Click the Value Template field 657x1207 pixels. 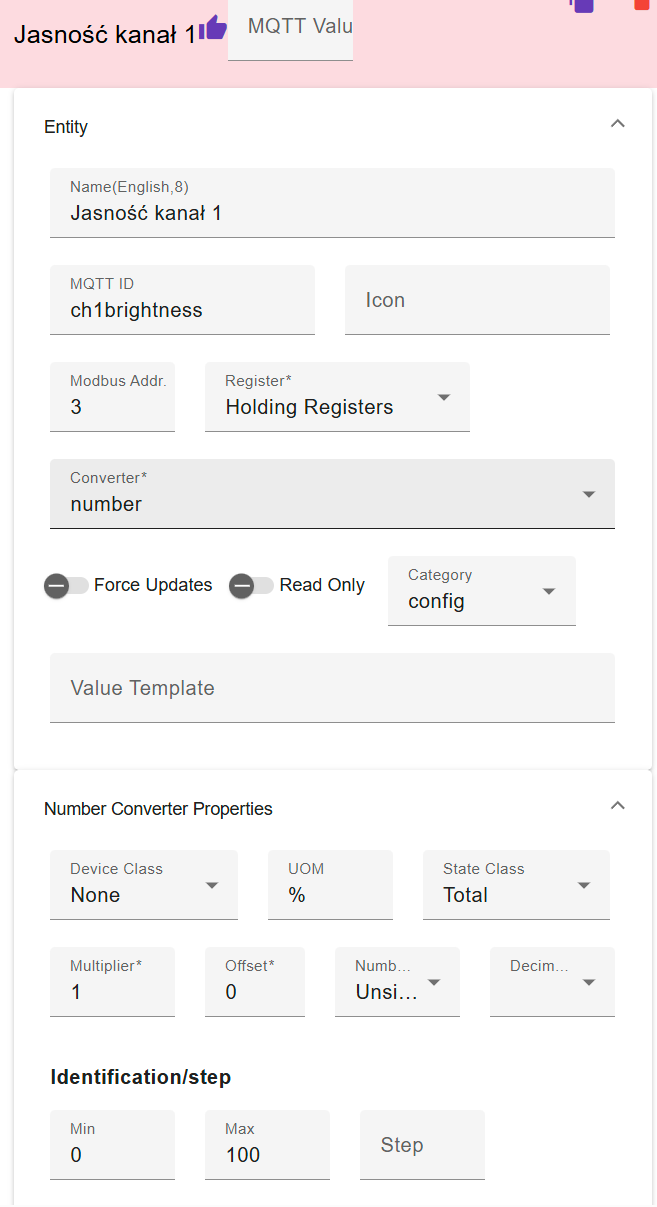point(332,688)
